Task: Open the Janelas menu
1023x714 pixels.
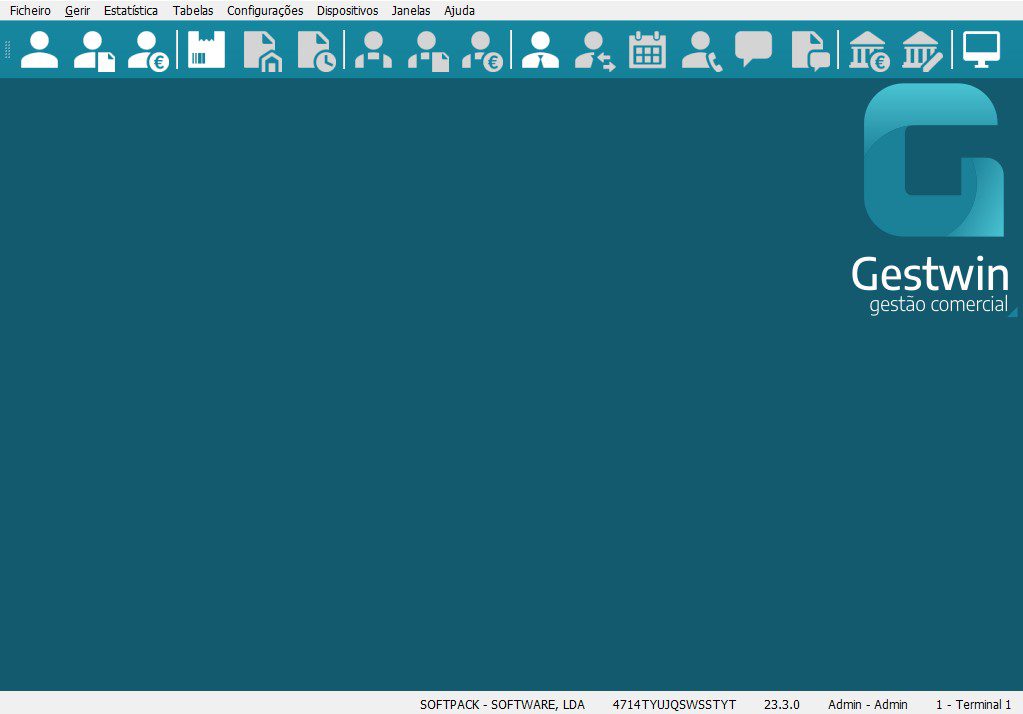Action: [410, 10]
